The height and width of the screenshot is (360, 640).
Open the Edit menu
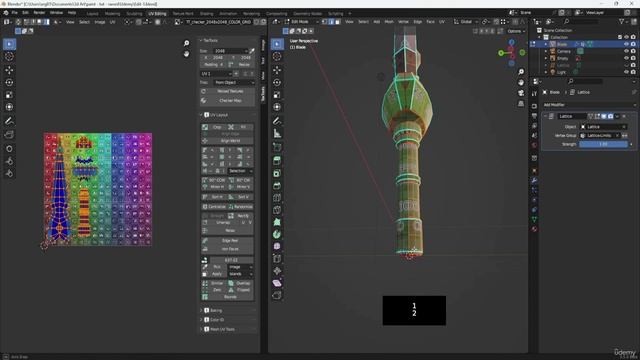click(x=25, y=13)
